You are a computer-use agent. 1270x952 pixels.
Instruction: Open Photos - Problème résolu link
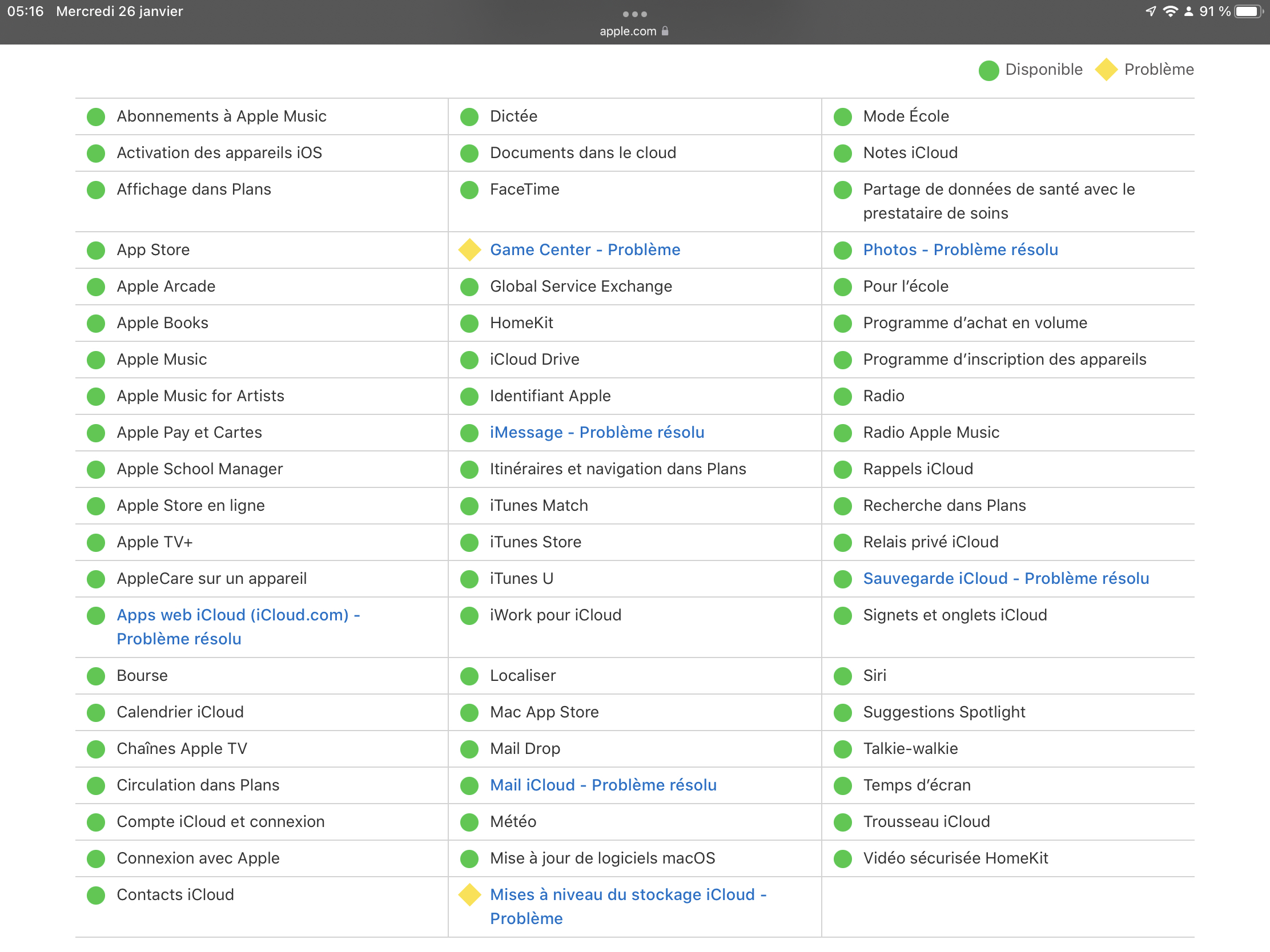(x=960, y=249)
